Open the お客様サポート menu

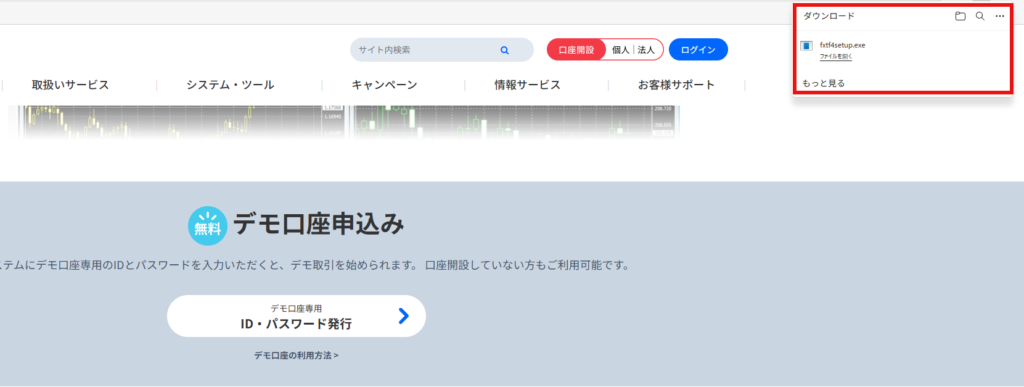point(677,85)
